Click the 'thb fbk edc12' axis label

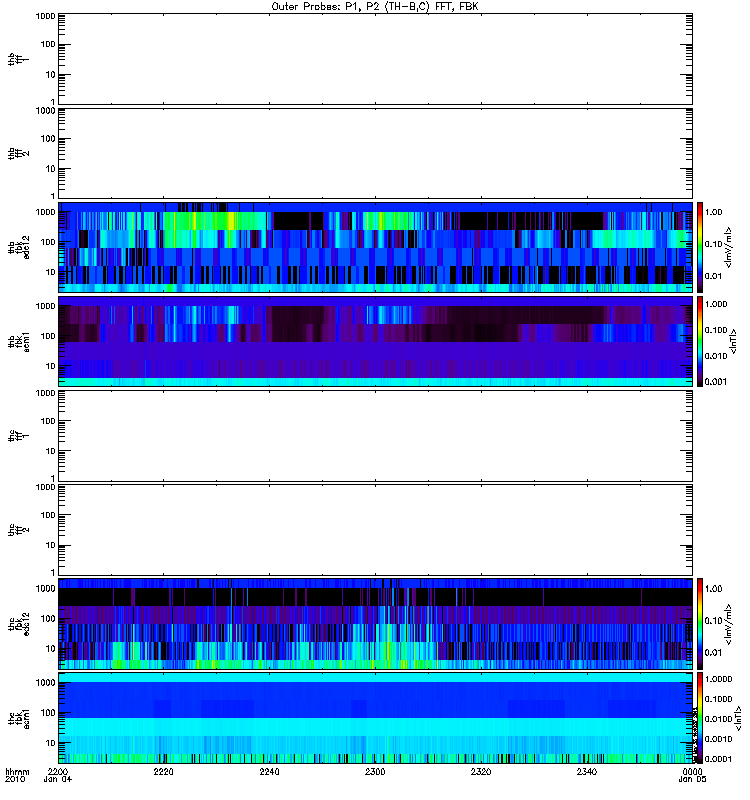click(x=19, y=247)
